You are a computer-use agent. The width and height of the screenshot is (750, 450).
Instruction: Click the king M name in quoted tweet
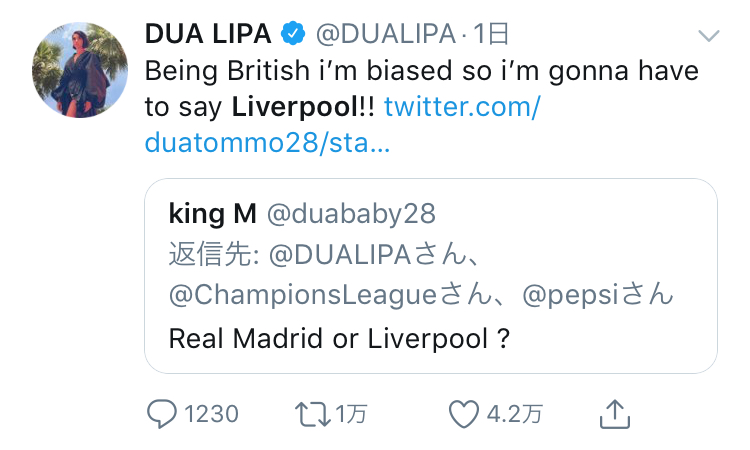coord(213,214)
